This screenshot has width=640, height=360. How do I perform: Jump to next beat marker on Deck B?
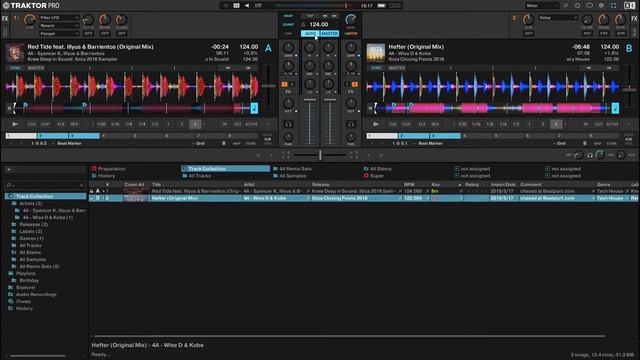point(382,143)
